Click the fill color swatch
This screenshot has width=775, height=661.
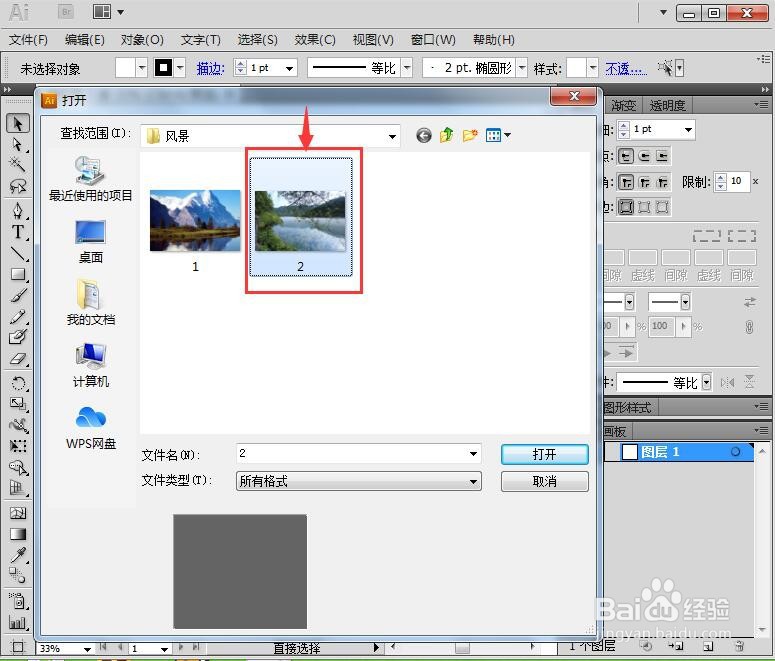coord(125,68)
